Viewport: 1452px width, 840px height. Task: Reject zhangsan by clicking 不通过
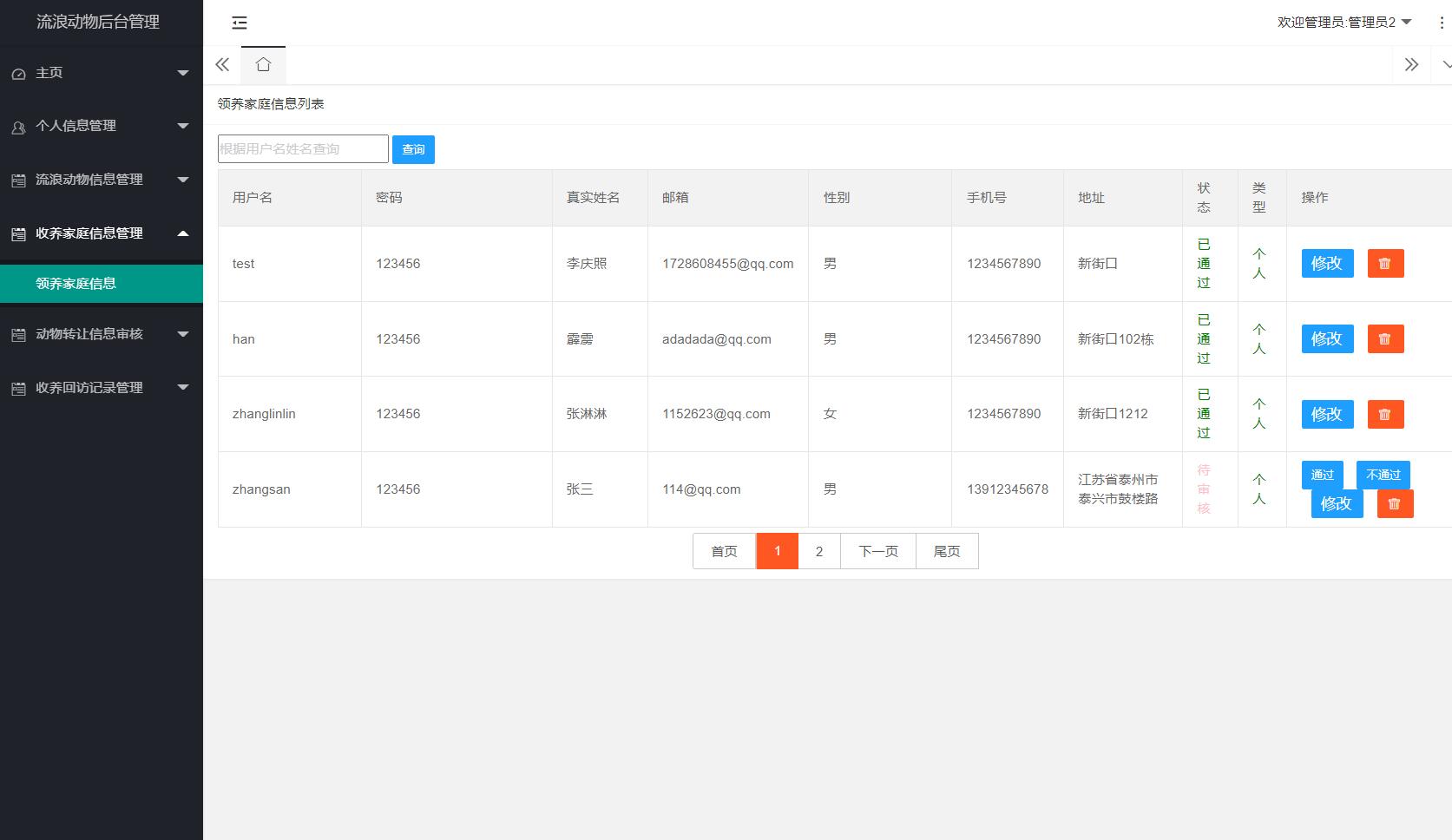1382,475
